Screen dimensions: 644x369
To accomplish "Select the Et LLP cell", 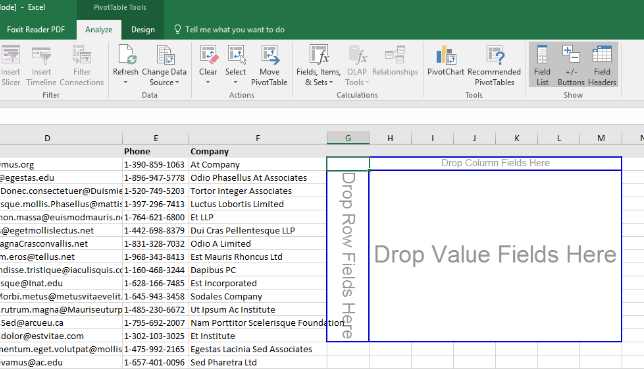I will (x=258, y=217).
